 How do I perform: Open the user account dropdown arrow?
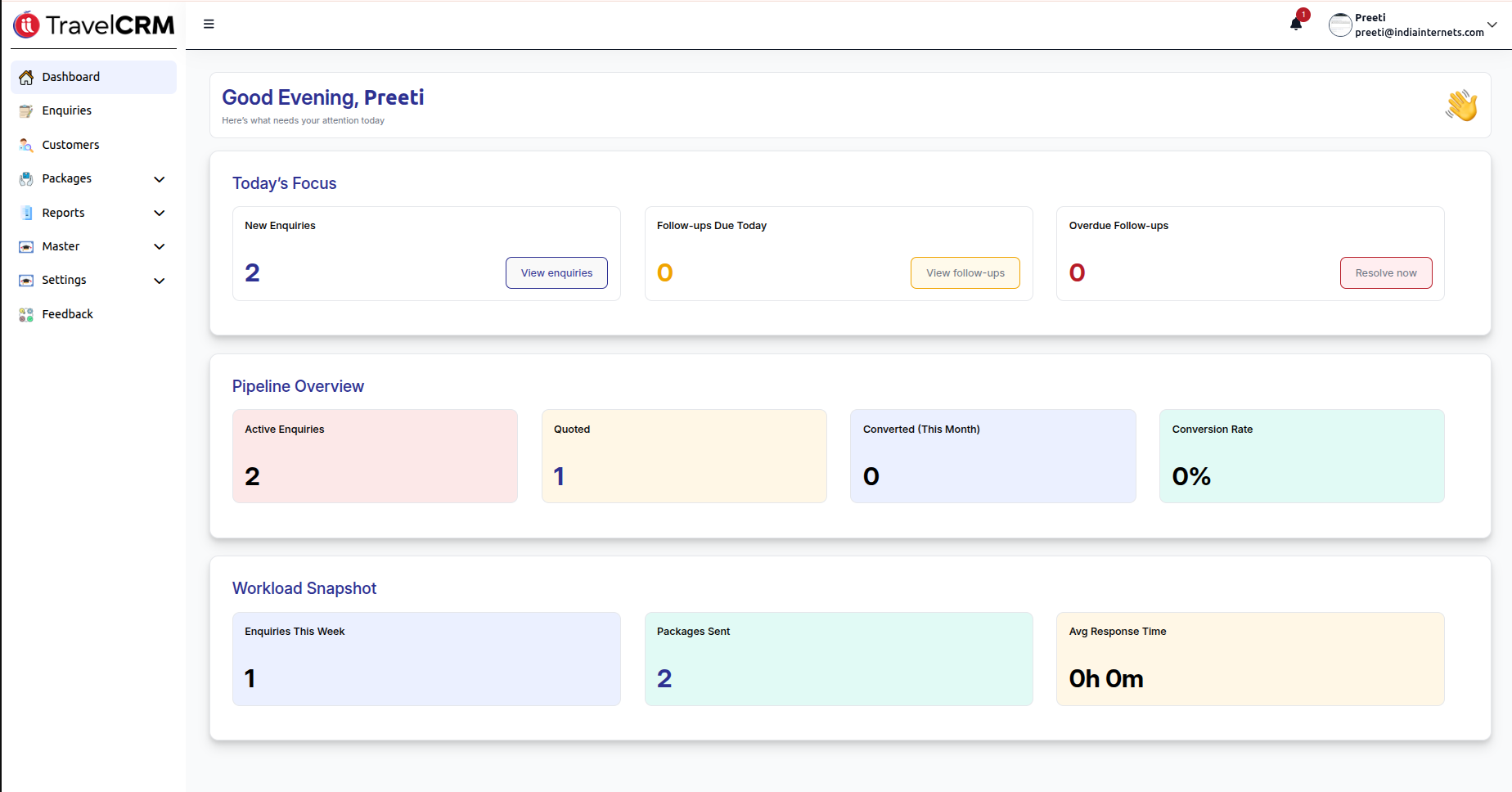1492,25
